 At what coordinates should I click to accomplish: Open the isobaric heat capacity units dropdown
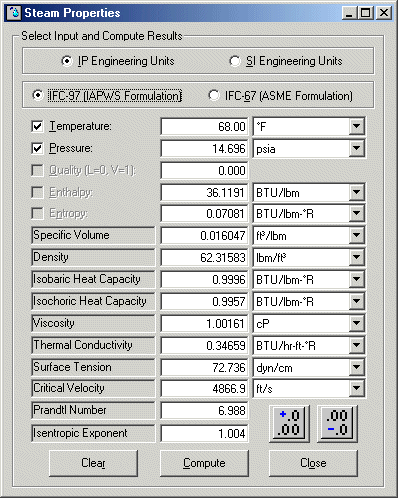(x=356, y=279)
